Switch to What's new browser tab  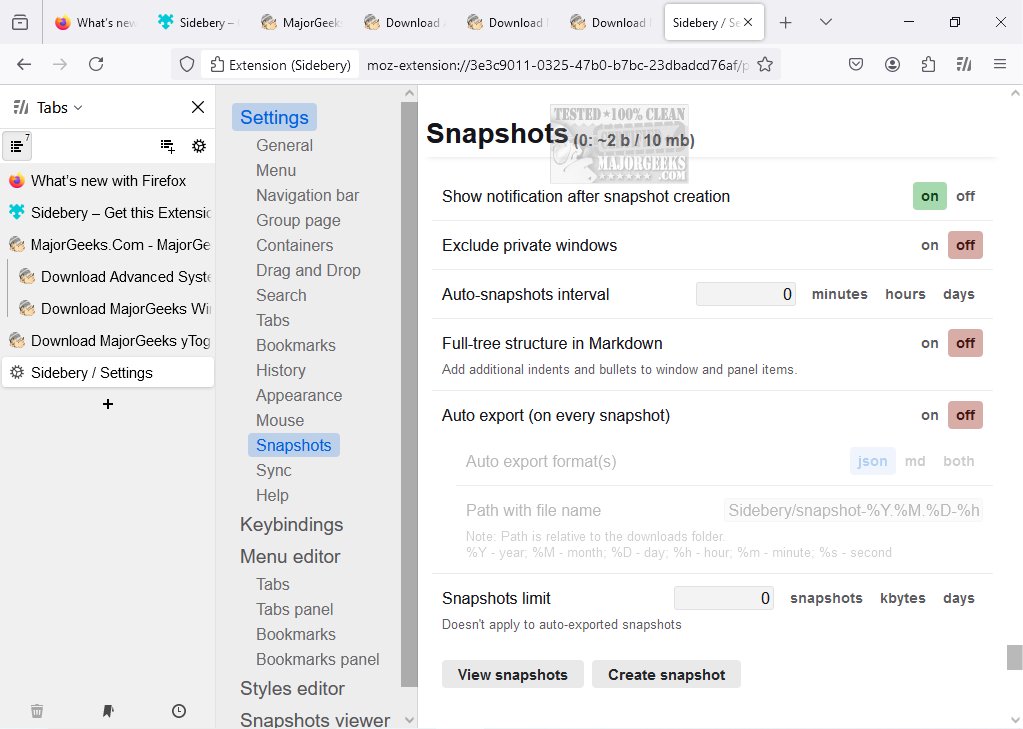(95, 22)
